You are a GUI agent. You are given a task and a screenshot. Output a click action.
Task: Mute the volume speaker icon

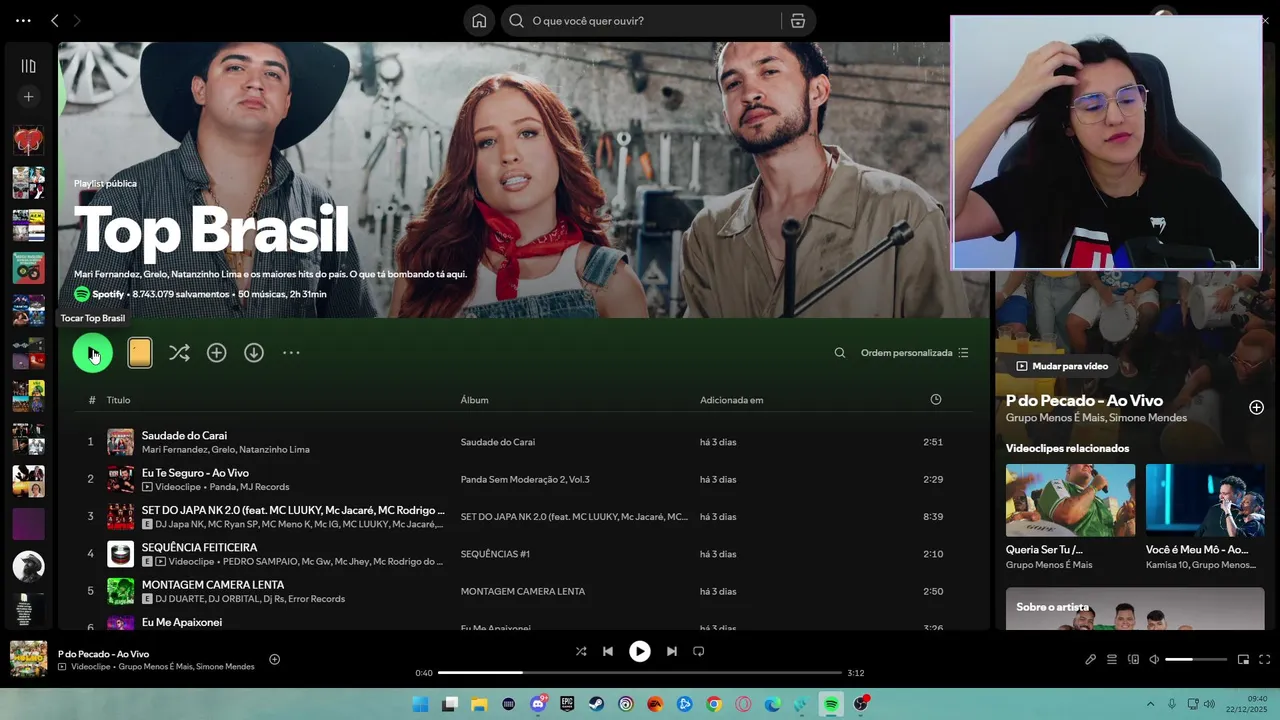[x=1154, y=659]
